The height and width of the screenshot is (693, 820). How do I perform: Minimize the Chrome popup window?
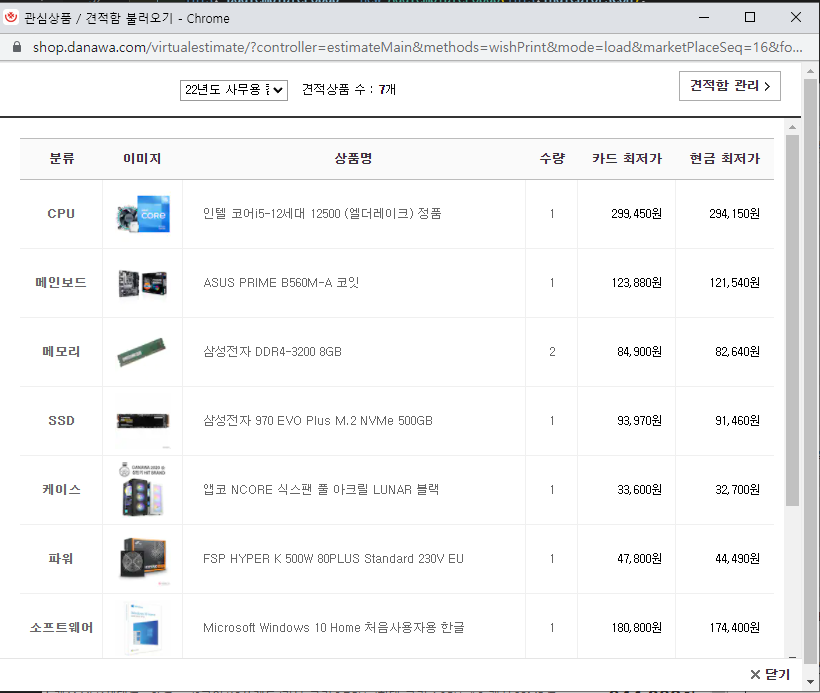[704, 18]
